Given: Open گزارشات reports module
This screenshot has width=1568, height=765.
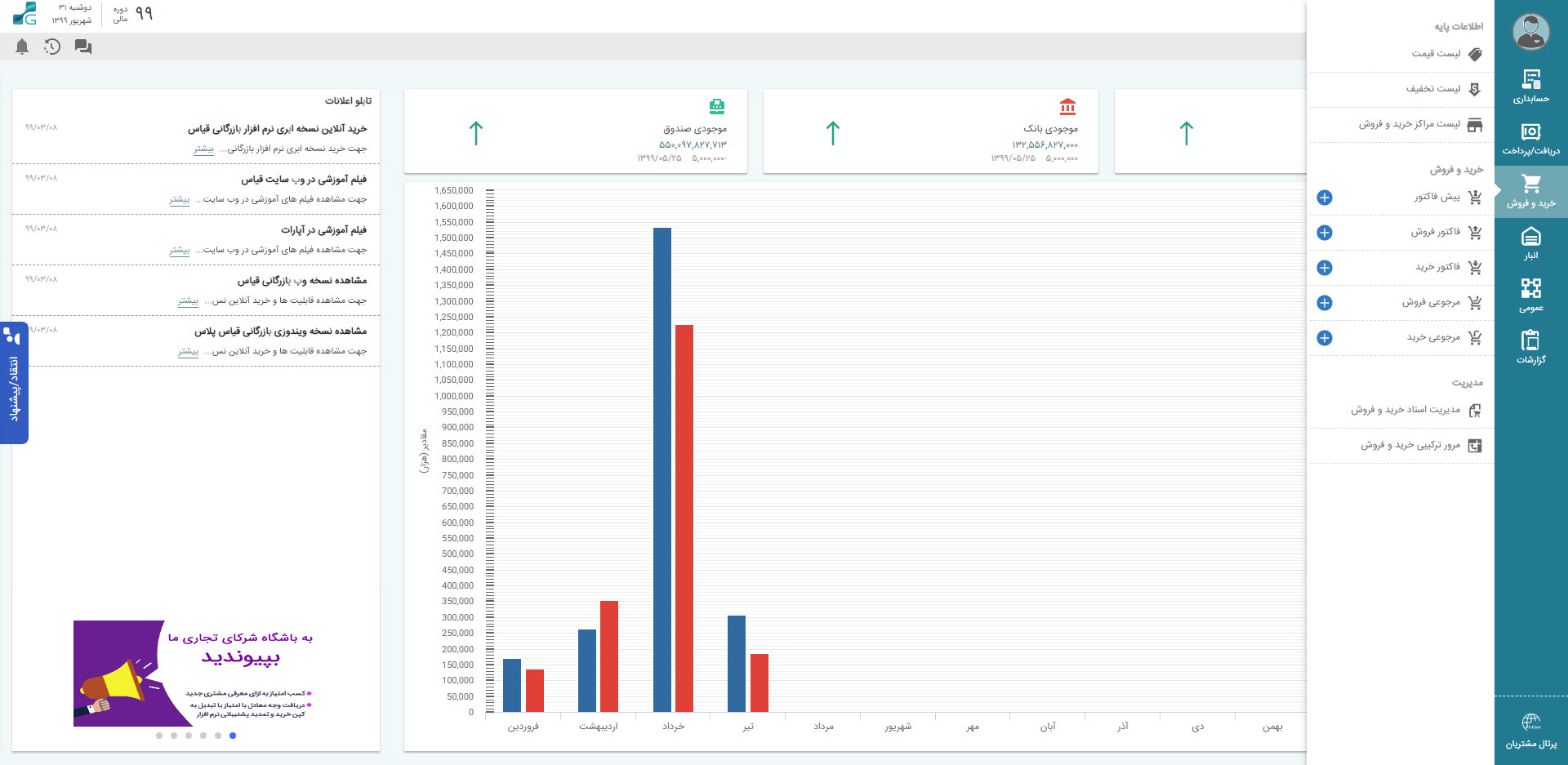Looking at the screenshot, I should pyautogui.click(x=1530, y=347).
